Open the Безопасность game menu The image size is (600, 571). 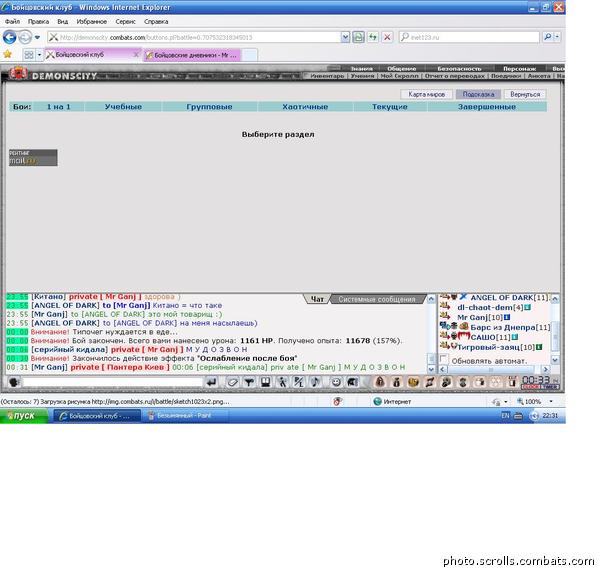pos(459,69)
